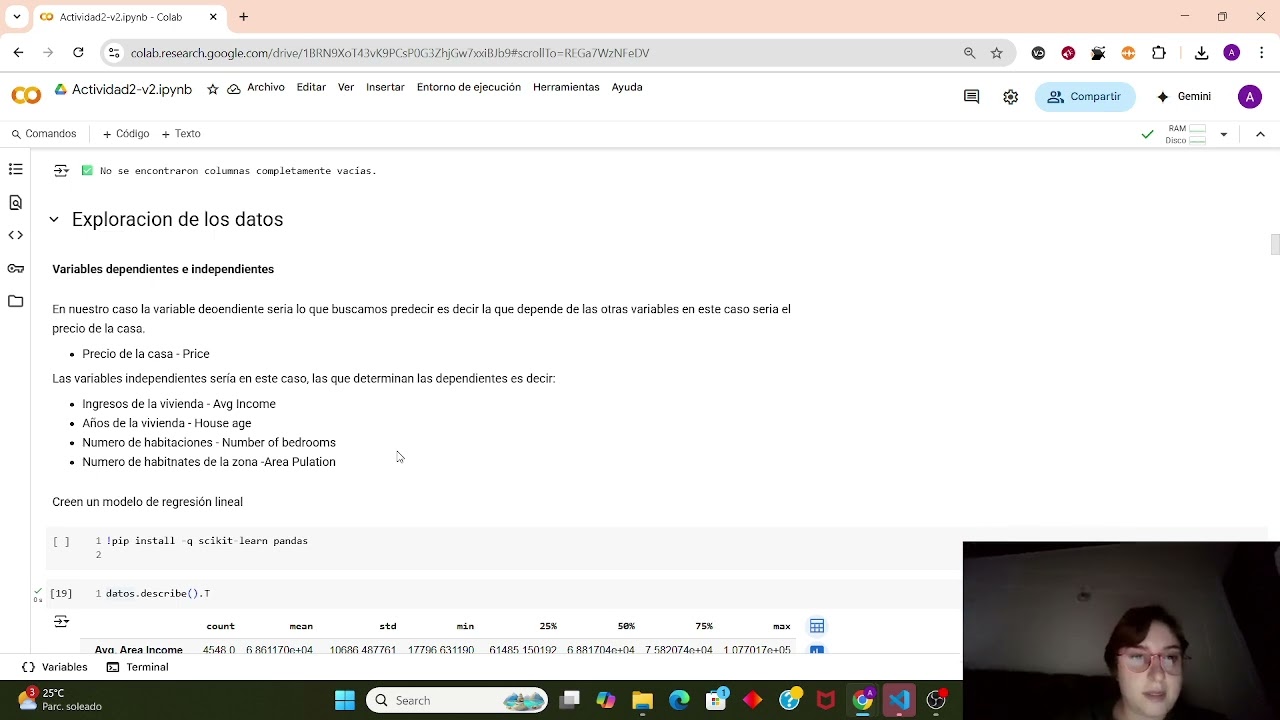1280x720 pixels.
Task: Open the Entorno de ejecución menu
Action: click(x=469, y=87)
